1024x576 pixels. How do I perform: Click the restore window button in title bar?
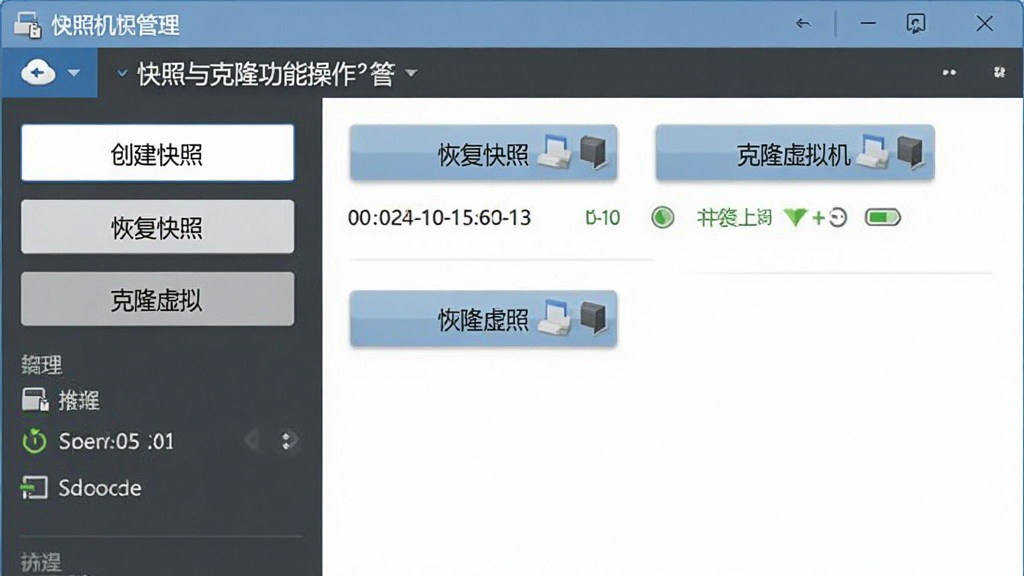coord(916,24)
